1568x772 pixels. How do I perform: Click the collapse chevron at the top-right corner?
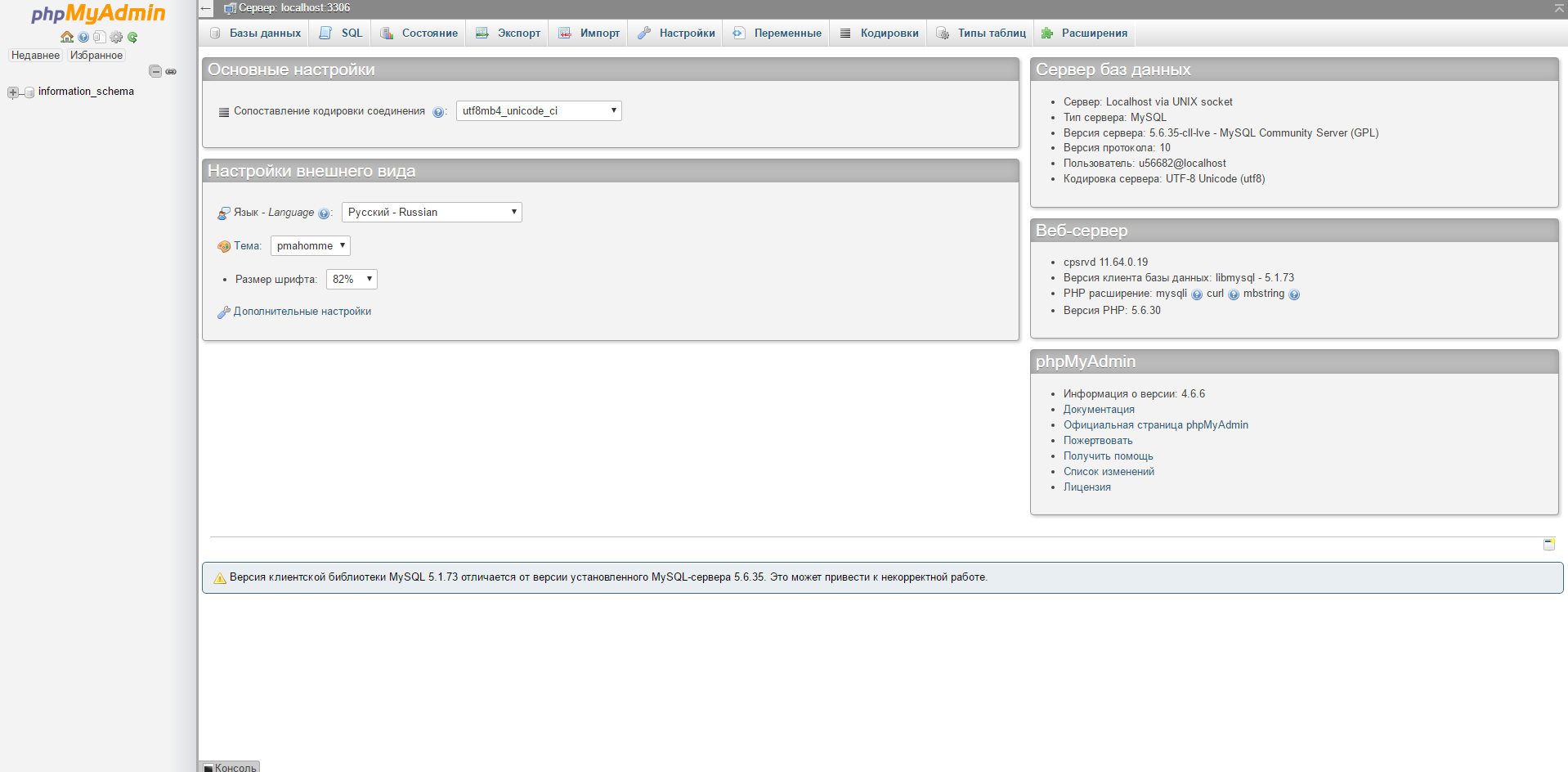(x=1559, y=8)
